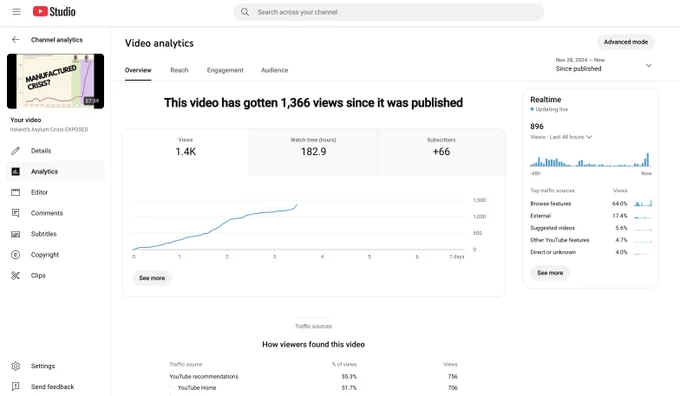Switch to the Audience tab

point(274,70)
